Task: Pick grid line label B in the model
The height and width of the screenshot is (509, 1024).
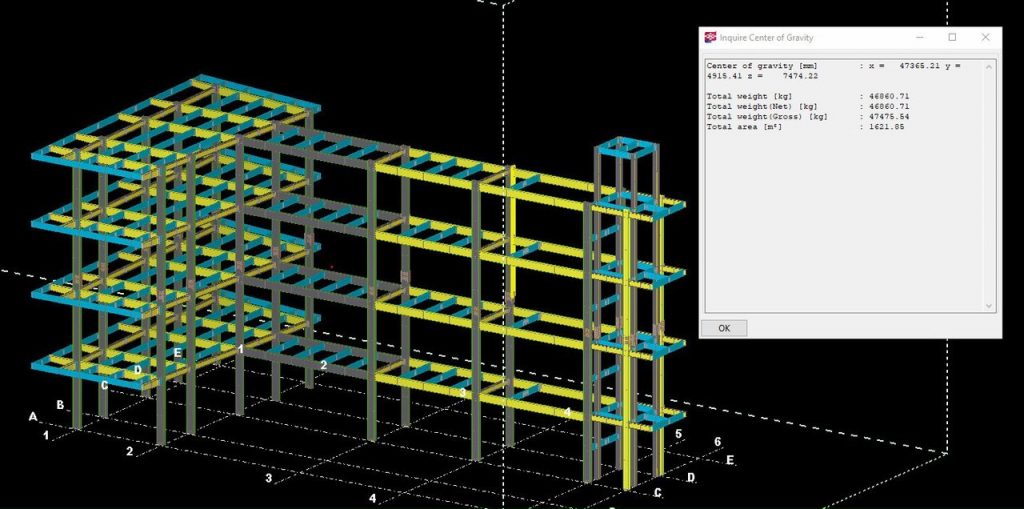Action: click(x=61, y=405)
